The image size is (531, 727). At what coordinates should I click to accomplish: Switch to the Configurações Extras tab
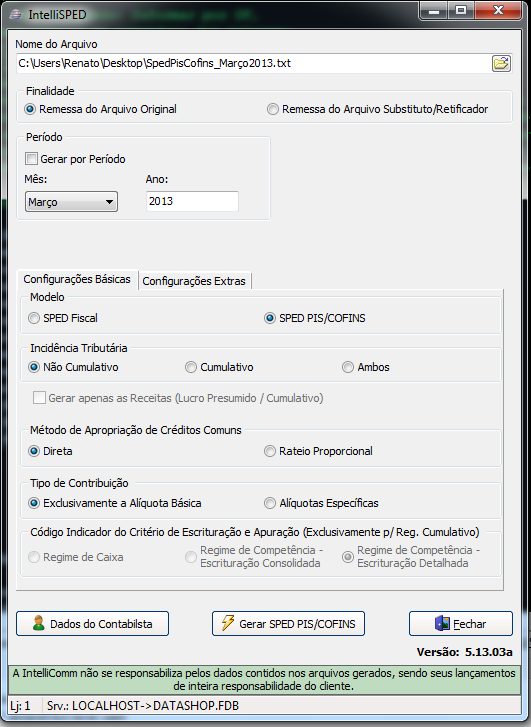click(194, 281)
